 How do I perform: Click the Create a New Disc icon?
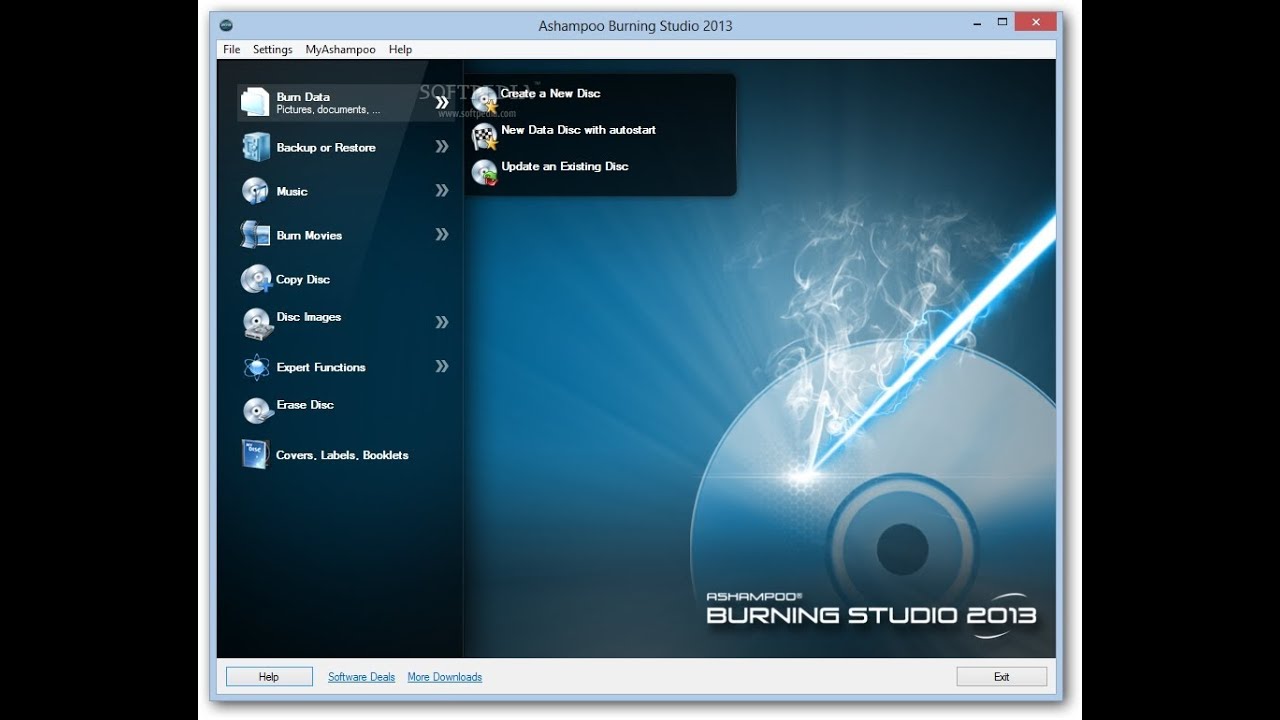point(485,99)
